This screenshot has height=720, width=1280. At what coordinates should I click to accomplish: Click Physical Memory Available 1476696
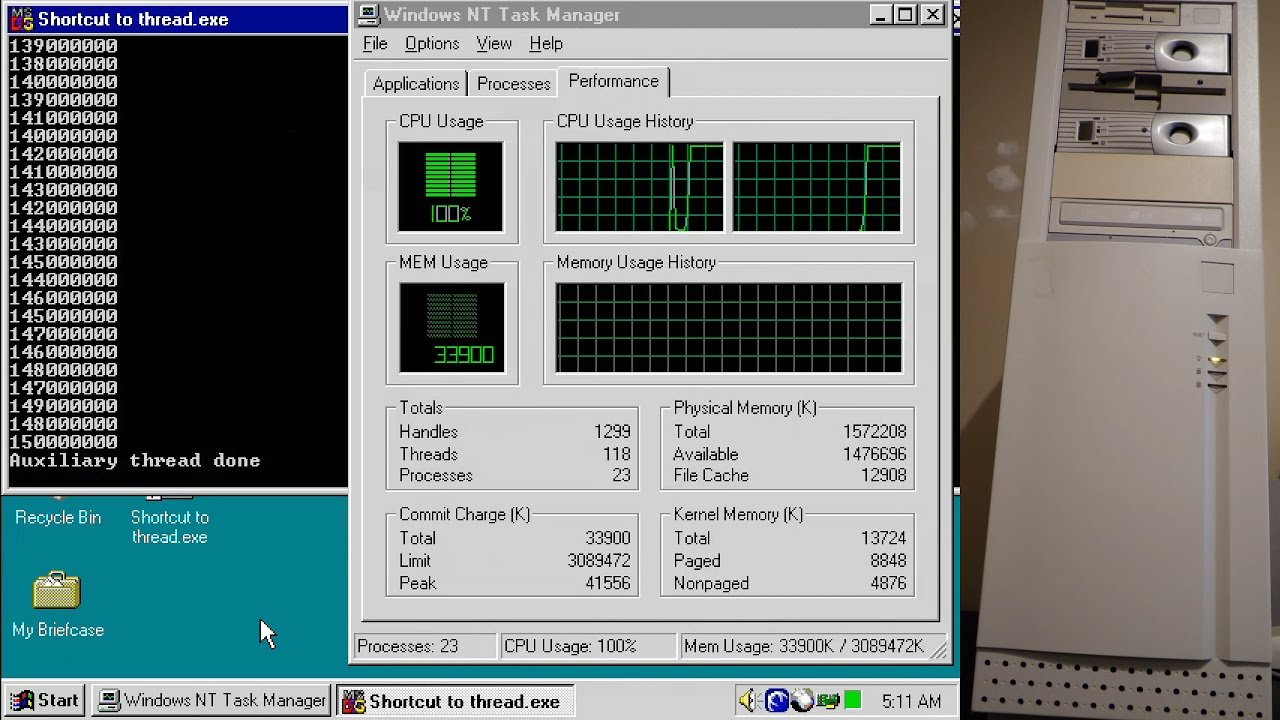874,454
